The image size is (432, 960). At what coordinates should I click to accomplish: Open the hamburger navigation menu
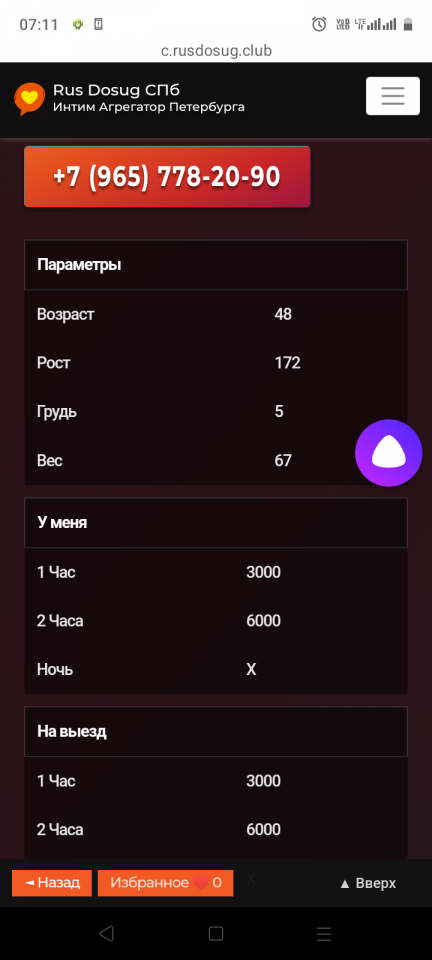coord(393,96)
